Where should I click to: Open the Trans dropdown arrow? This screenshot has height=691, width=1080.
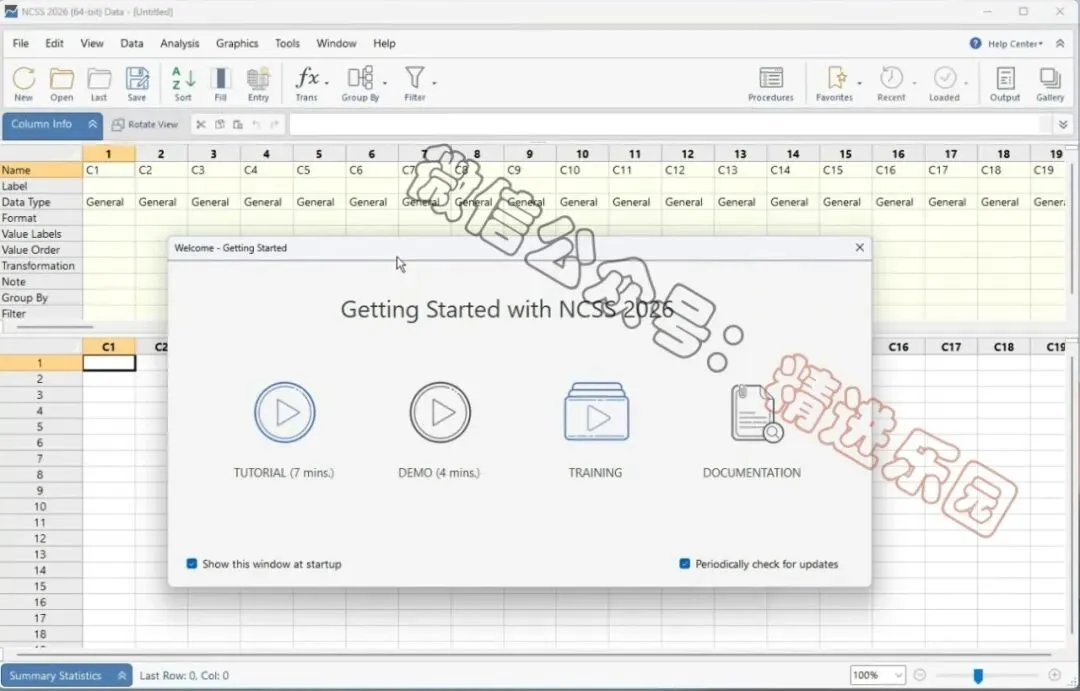coord(326,83)
